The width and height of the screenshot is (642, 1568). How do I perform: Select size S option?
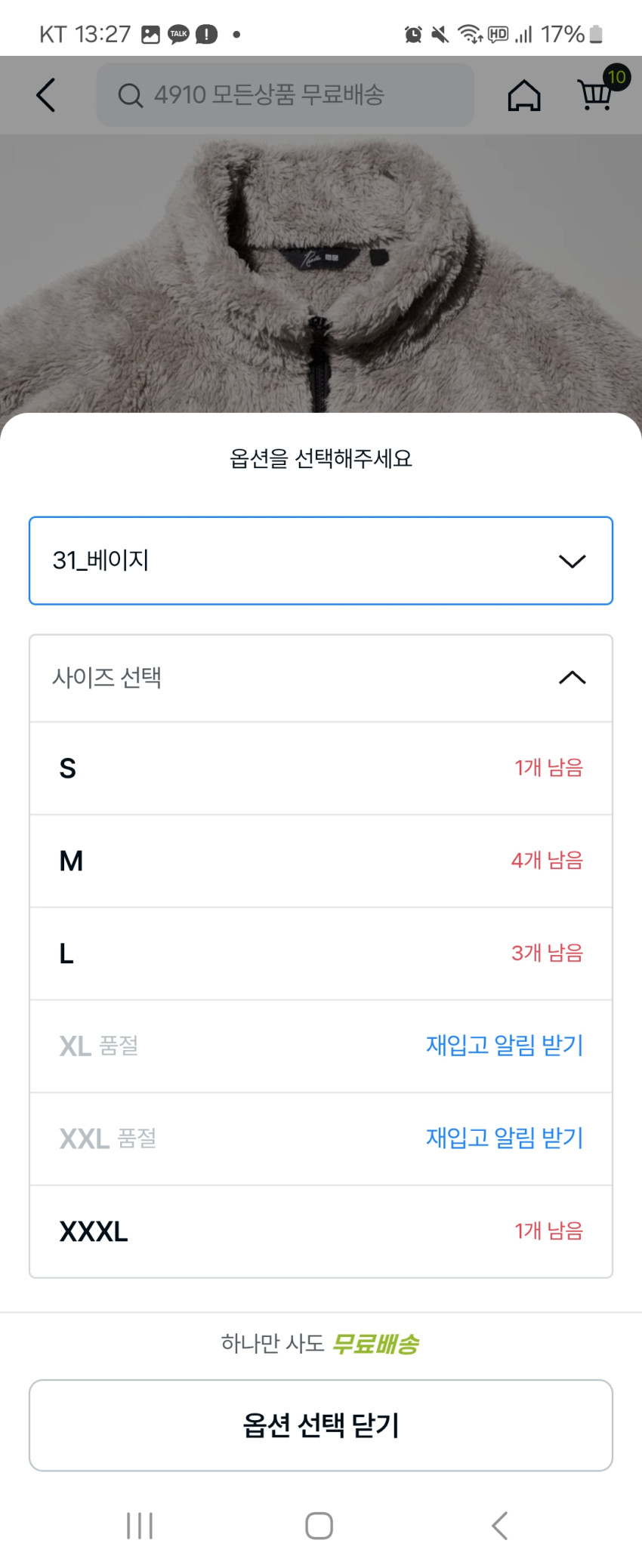[320, 769]
